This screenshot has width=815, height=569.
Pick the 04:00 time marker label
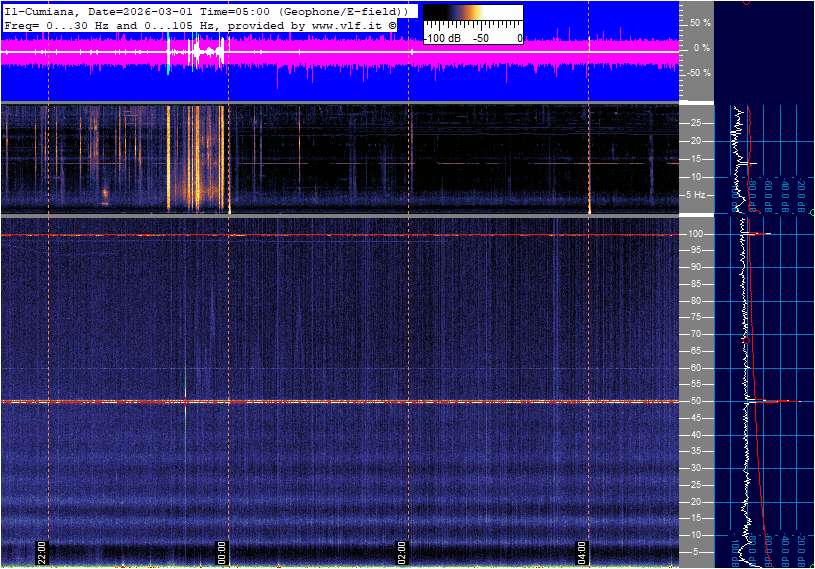tap(583, 553)
